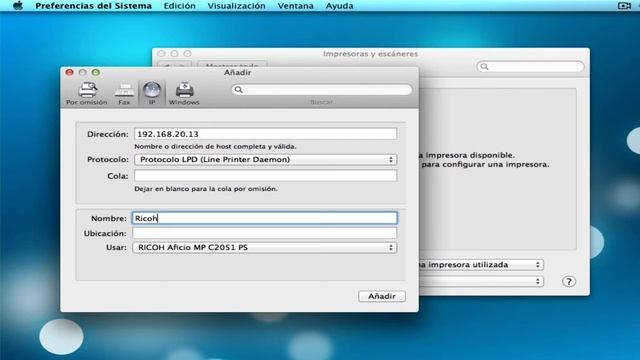The width and height of the screenshot is (640, 360).
Task: Click the Añadir button
Action: [x=382, y=296]
